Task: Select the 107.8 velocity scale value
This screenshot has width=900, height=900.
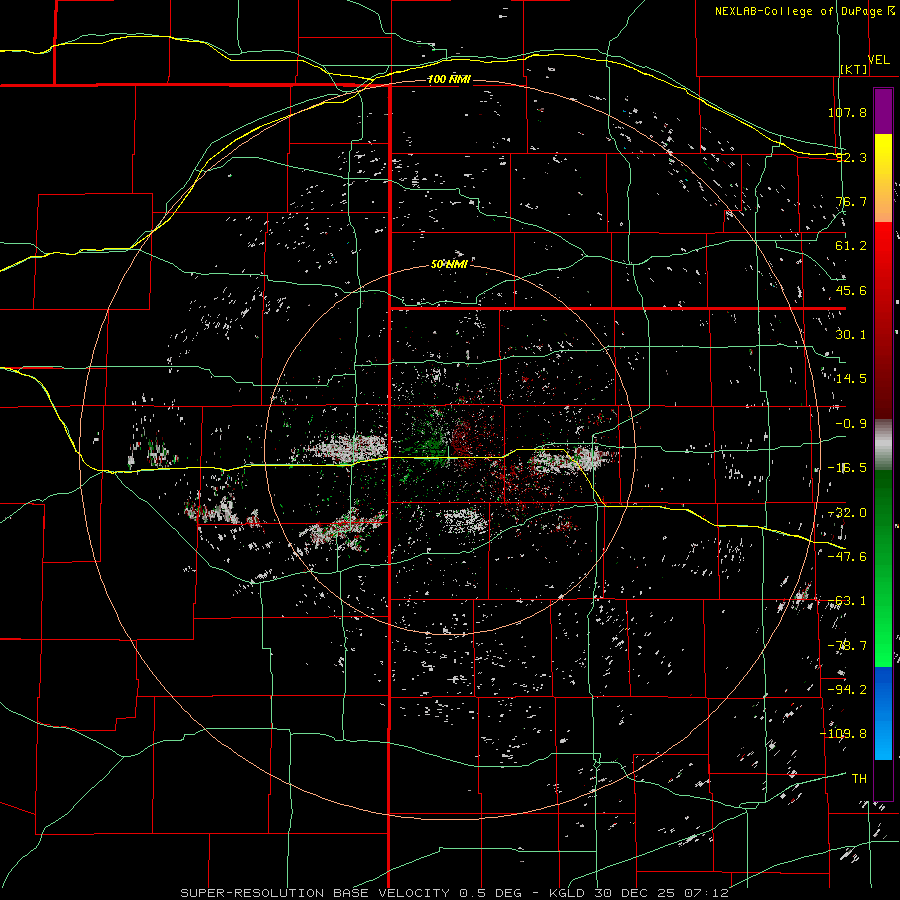Action: click(847, 112)
